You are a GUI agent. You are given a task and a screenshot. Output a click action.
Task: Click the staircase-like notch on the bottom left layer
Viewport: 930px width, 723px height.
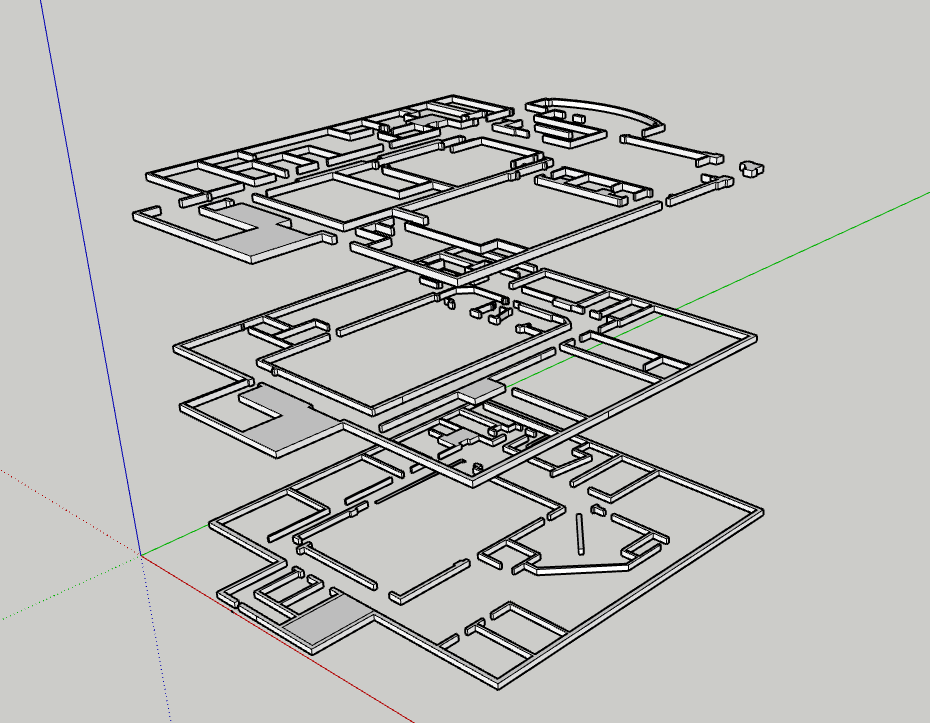pyautogui.click(x=280, y=590)
